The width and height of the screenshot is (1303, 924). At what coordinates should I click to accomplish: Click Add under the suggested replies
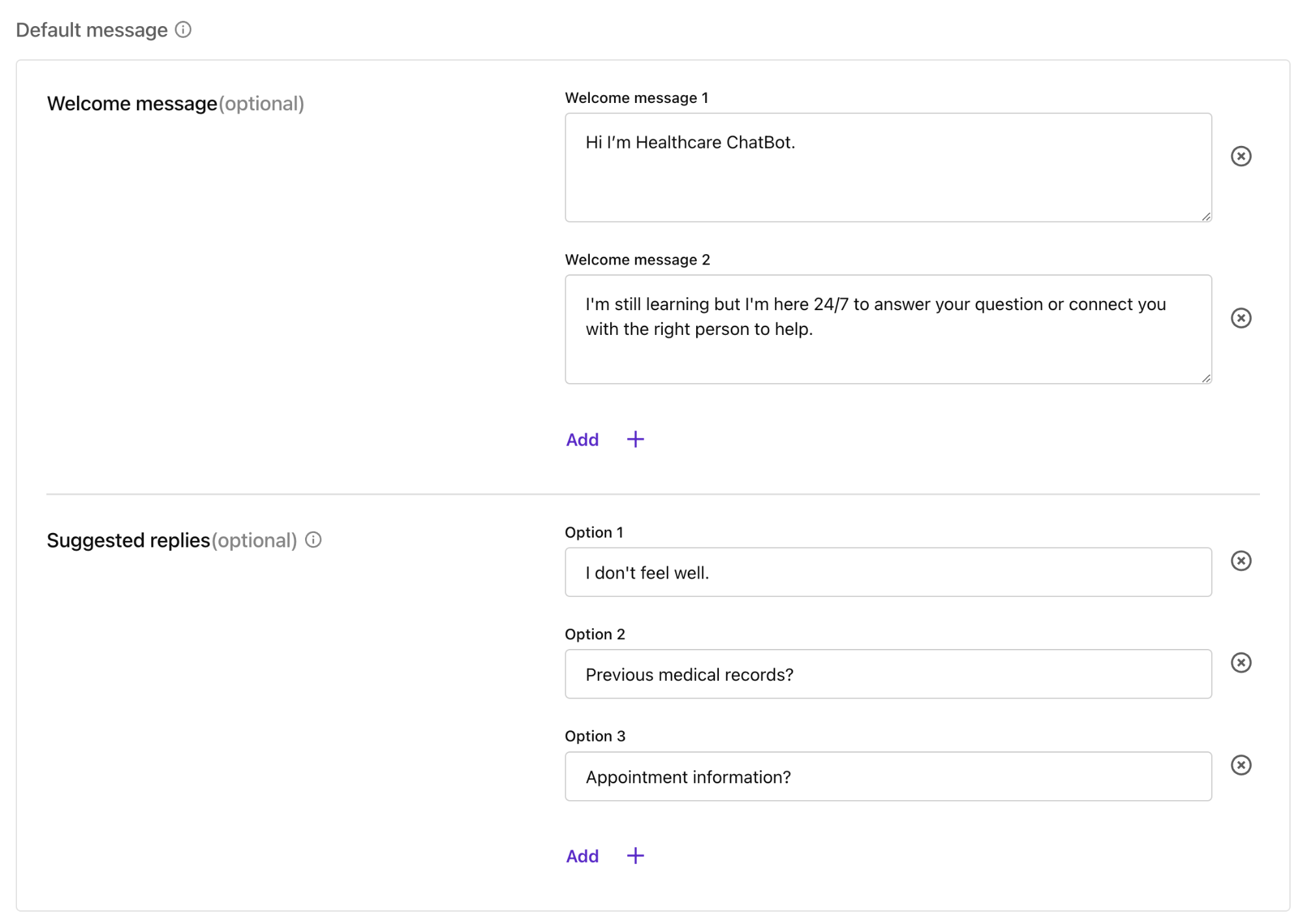coord(581,856)
